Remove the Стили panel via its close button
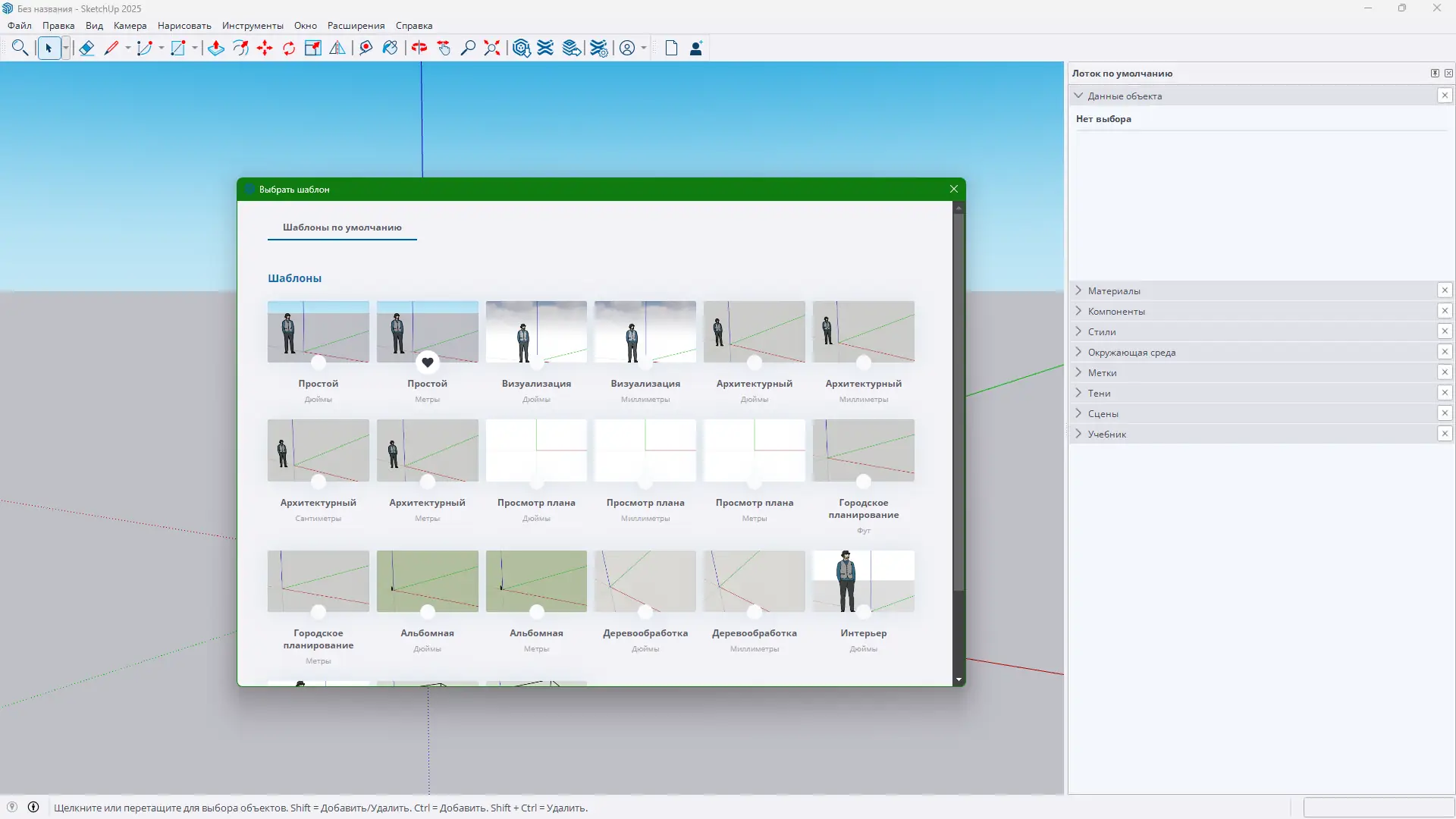The image size is (1456, 819). tap(1445, 331)
